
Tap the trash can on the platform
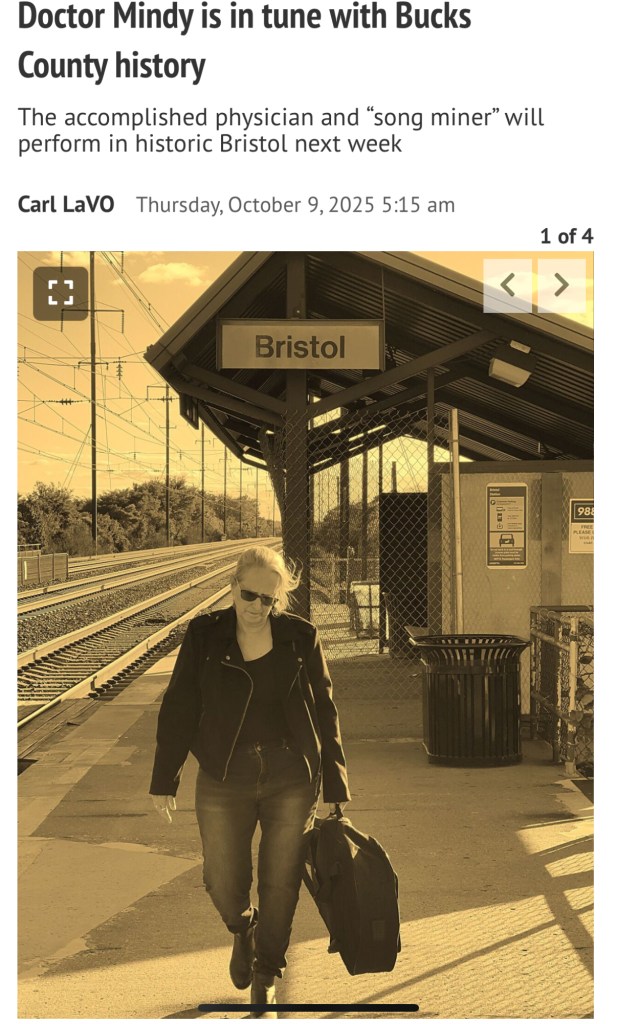pyautogui.click(x=470, y=699)
